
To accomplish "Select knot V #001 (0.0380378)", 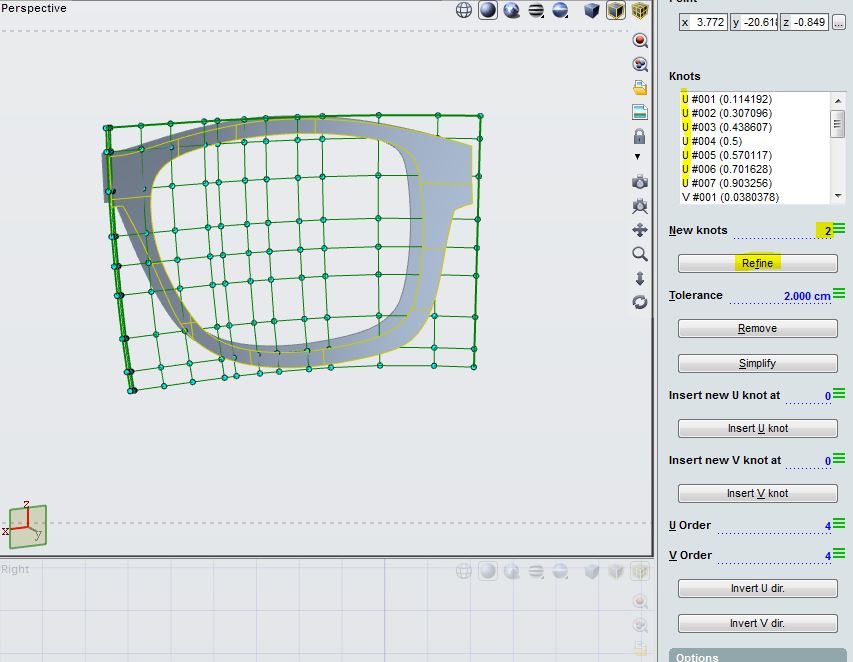I will pyautogui.click(x=730, y=197).
